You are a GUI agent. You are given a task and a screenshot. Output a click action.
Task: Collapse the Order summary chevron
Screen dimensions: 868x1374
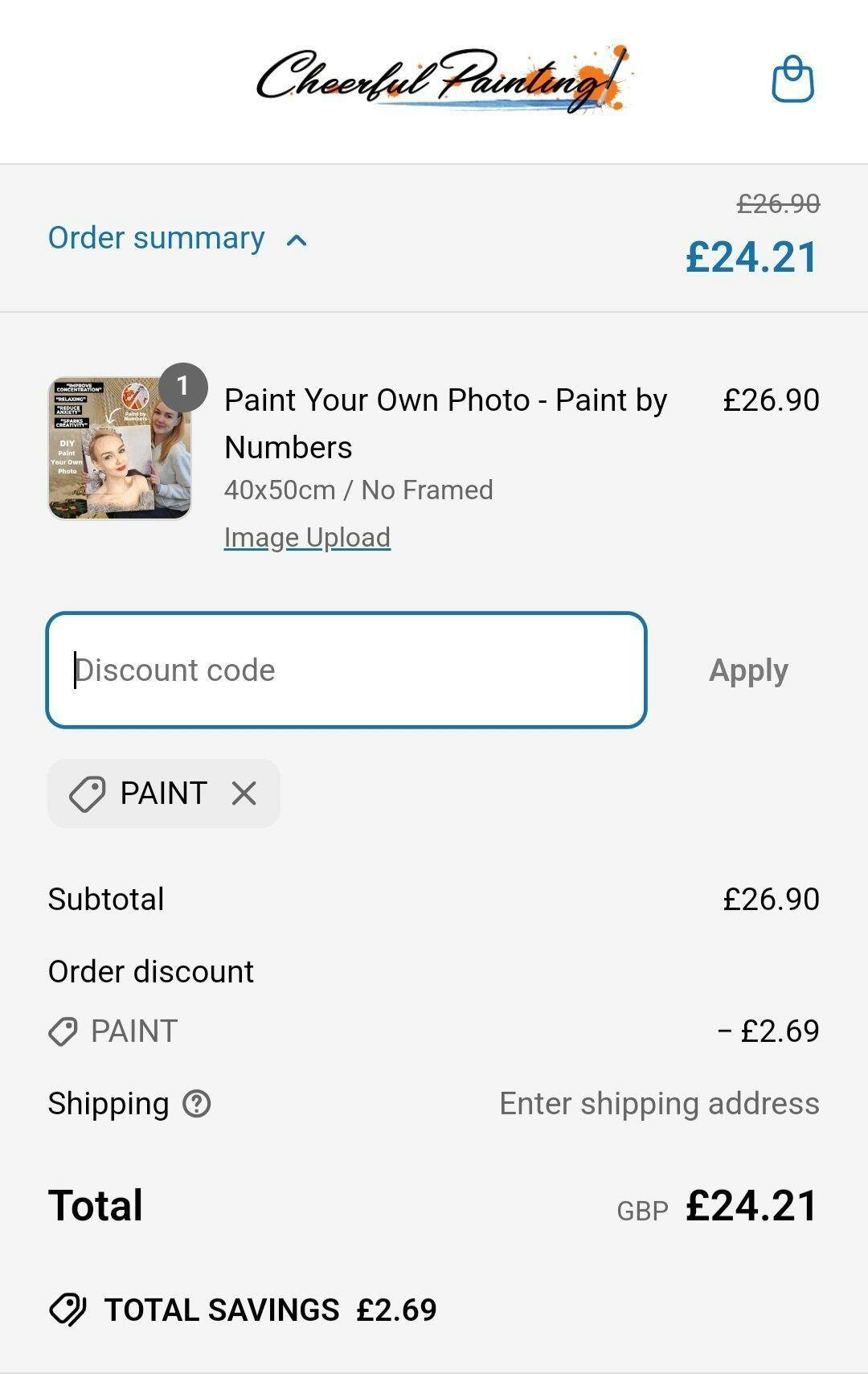(x=297, y=240)
